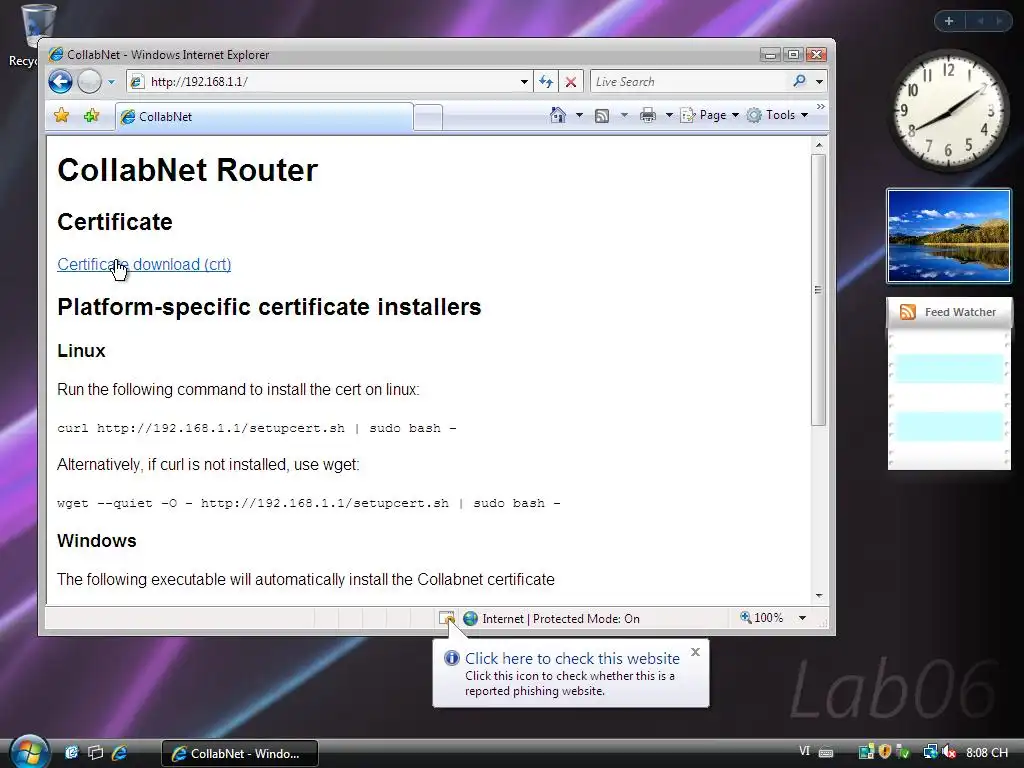
Task: Click the Slide Show landscape photo gadget
Action: point(948,236)
